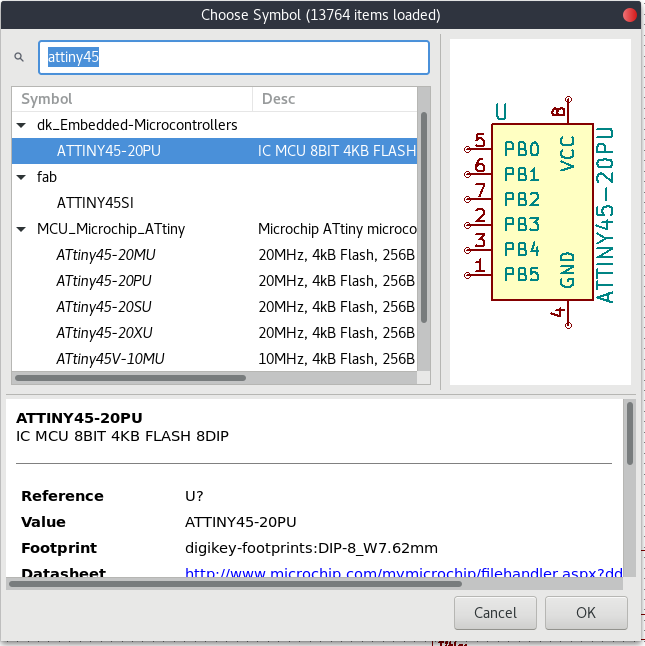Viewport: 645px width, 646px height.
Task: Click the Reference value U?
Action: tap(194, 496)
